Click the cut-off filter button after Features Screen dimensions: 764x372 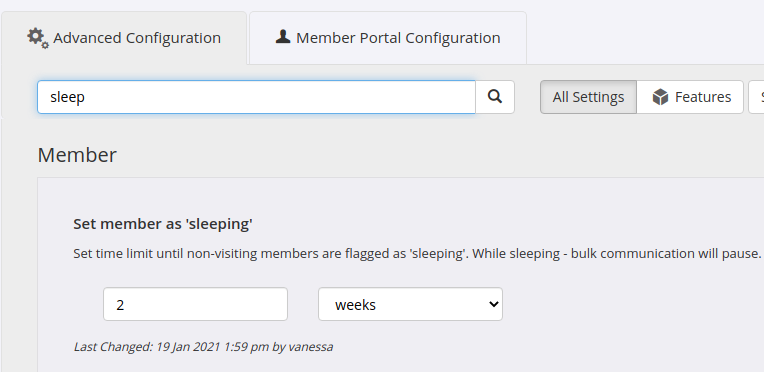click(x=757, y=97)
